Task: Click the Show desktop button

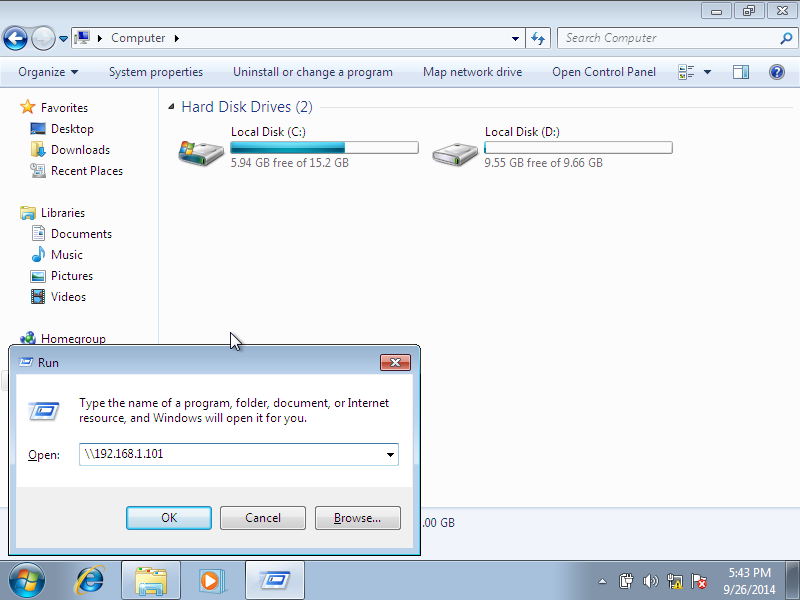Action: coord(792,580)
